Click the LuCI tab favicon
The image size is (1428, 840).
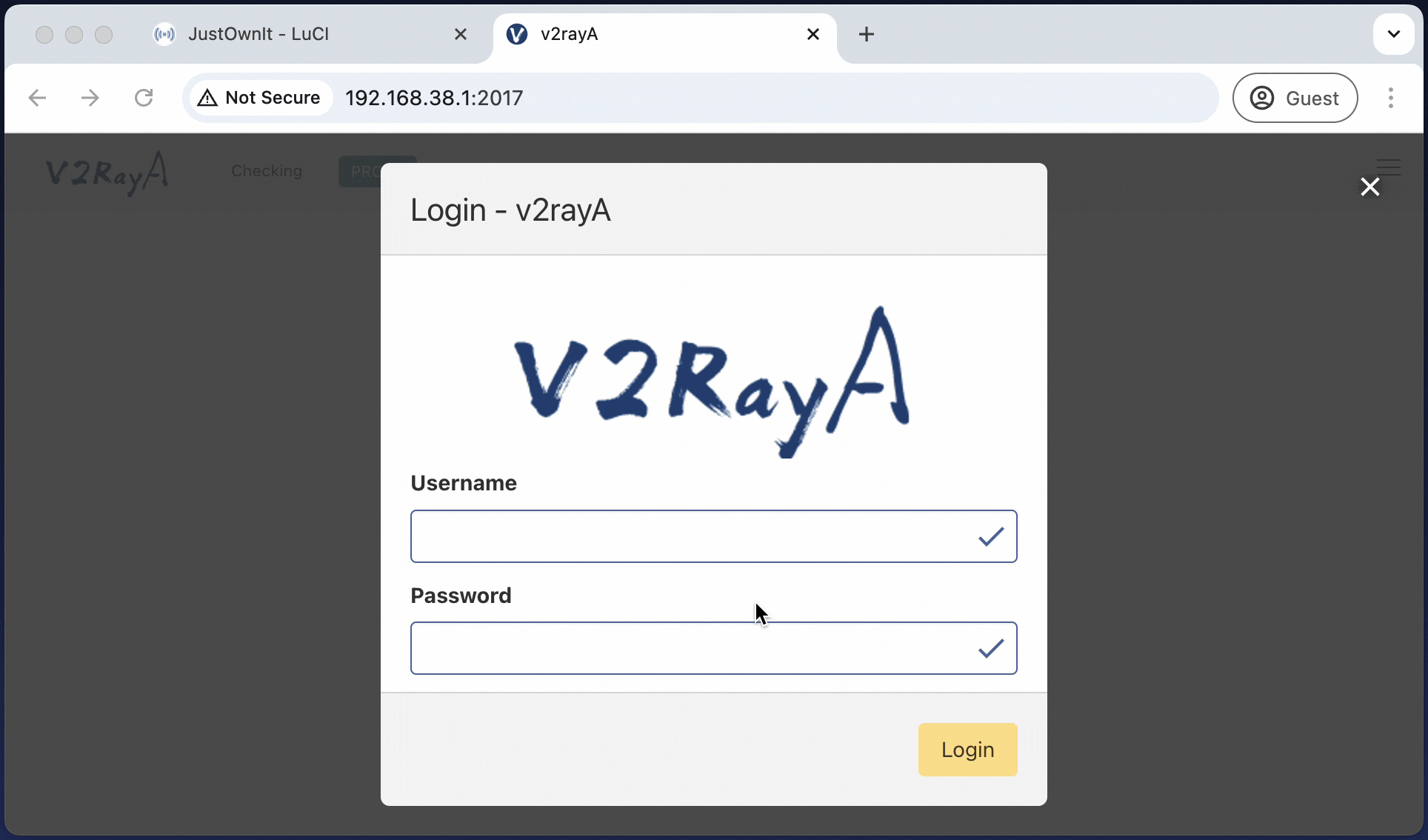click(164, 34)
